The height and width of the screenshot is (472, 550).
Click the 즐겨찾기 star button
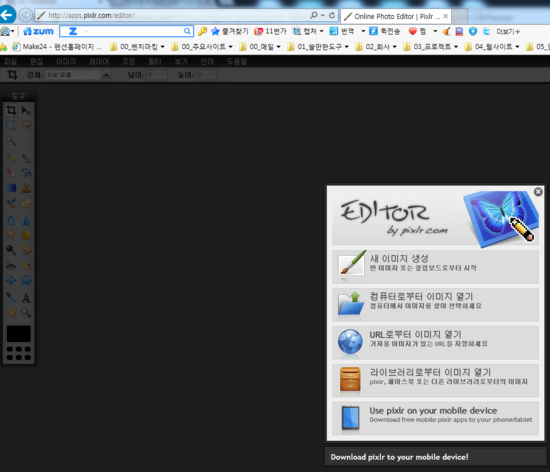tap(230, 31)
